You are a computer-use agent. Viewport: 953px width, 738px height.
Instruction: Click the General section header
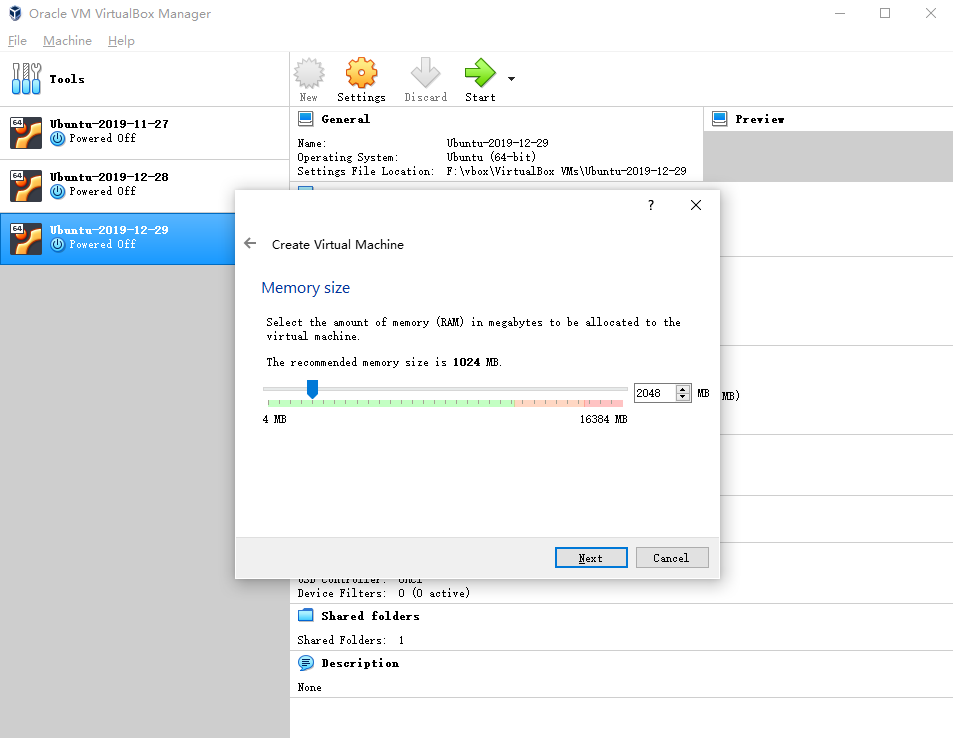pos(345,119)
